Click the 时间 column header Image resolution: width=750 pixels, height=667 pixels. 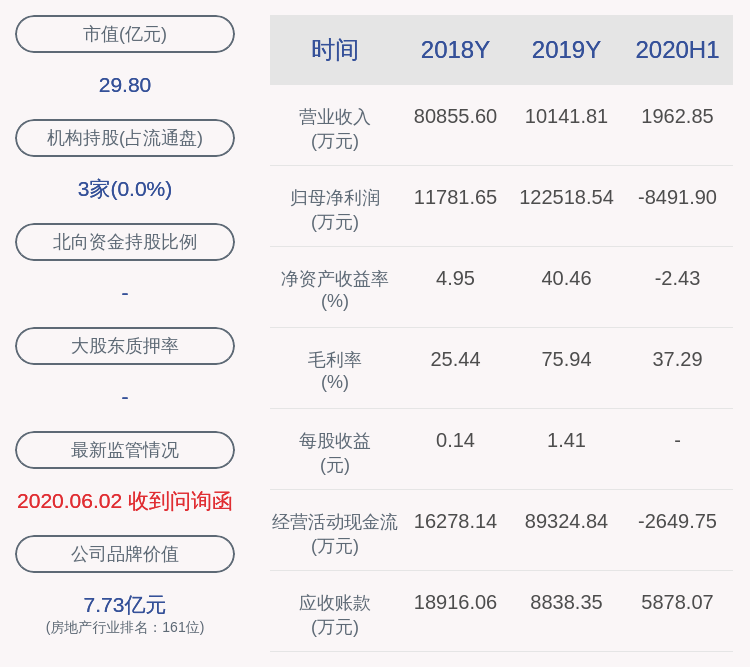(335, 50)
